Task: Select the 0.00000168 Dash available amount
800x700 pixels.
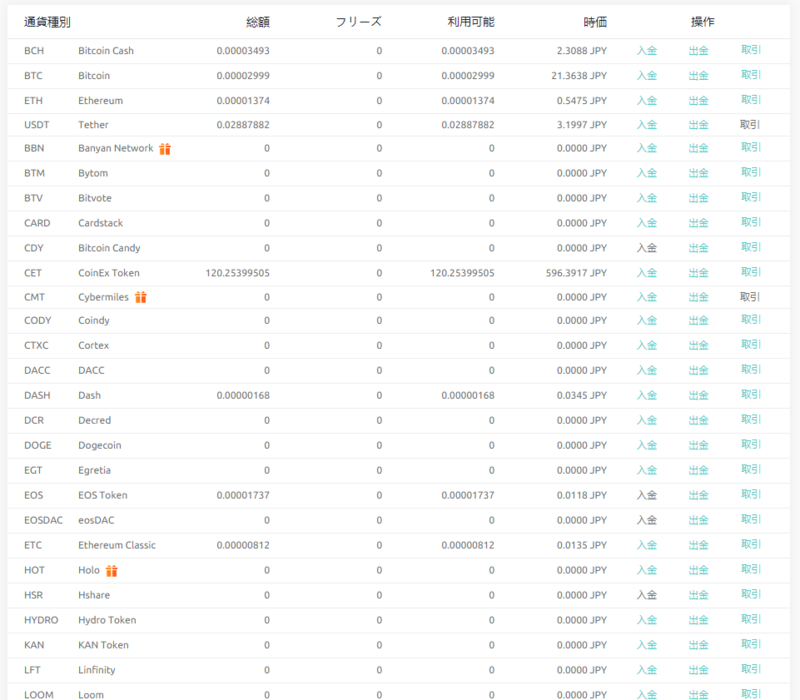Action: pyautogui.click(x=468, y=395)
